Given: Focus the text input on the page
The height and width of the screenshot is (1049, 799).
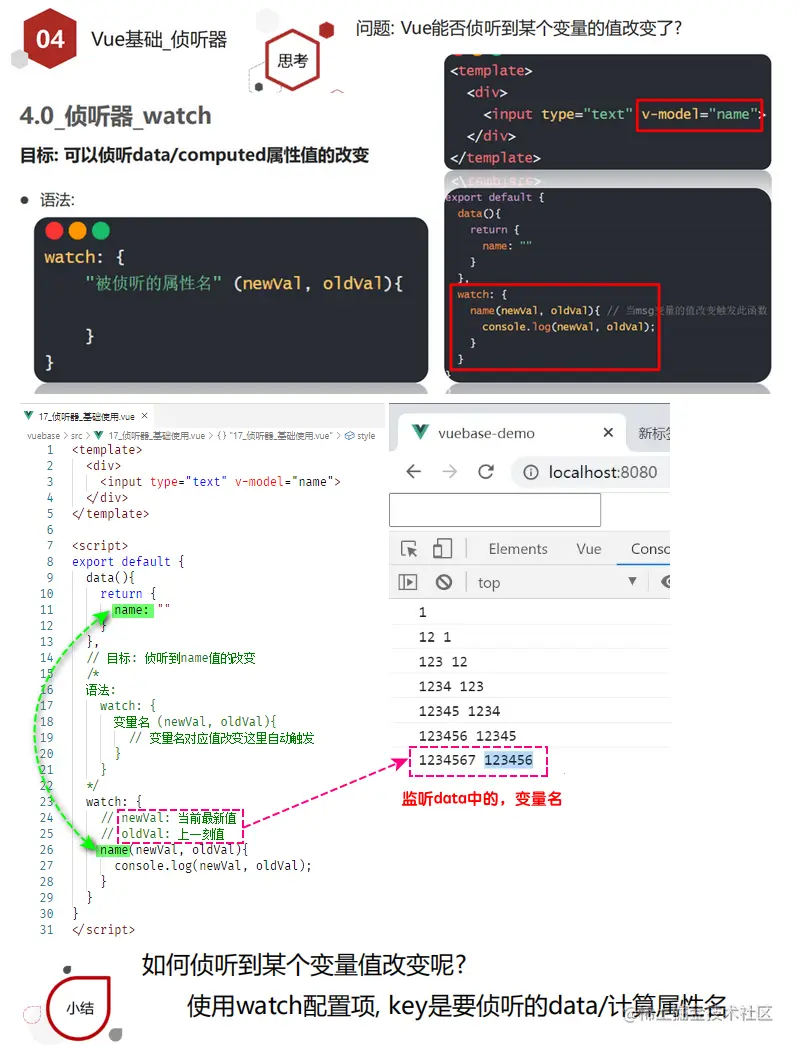Looking at the screenshot, I should tap(495, 510).
